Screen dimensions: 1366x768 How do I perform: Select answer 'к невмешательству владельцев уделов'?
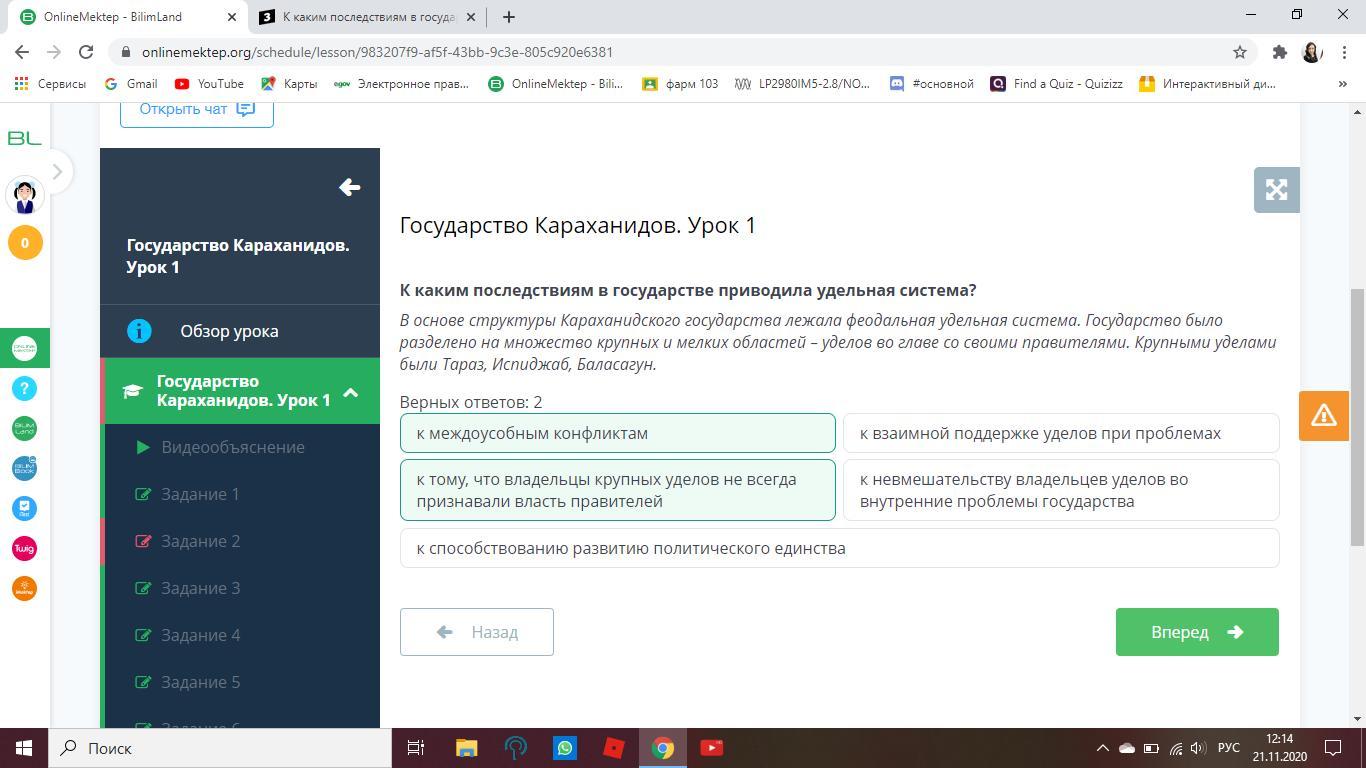click(x=1061, y=490)
